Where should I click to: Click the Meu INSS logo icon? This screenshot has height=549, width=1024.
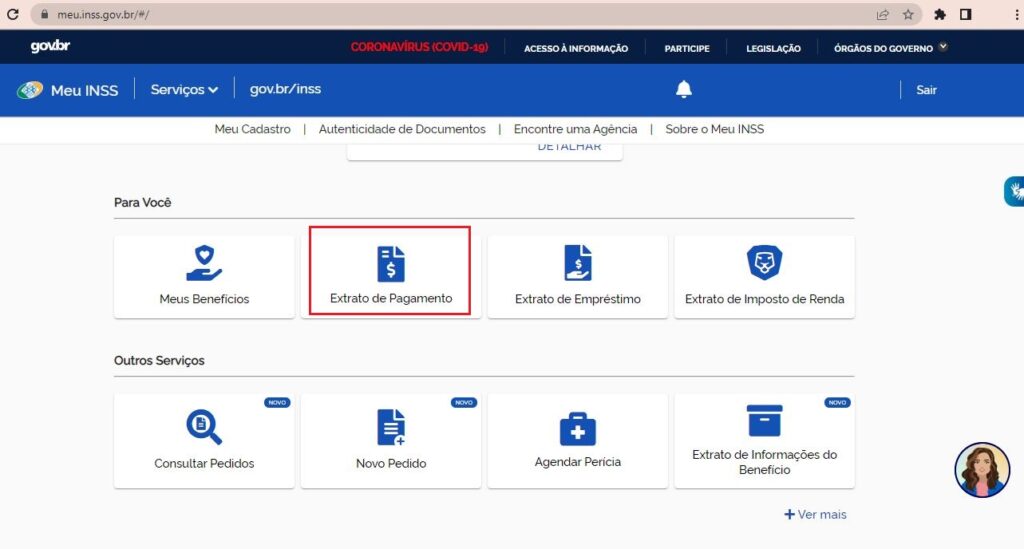pos(30,90)
